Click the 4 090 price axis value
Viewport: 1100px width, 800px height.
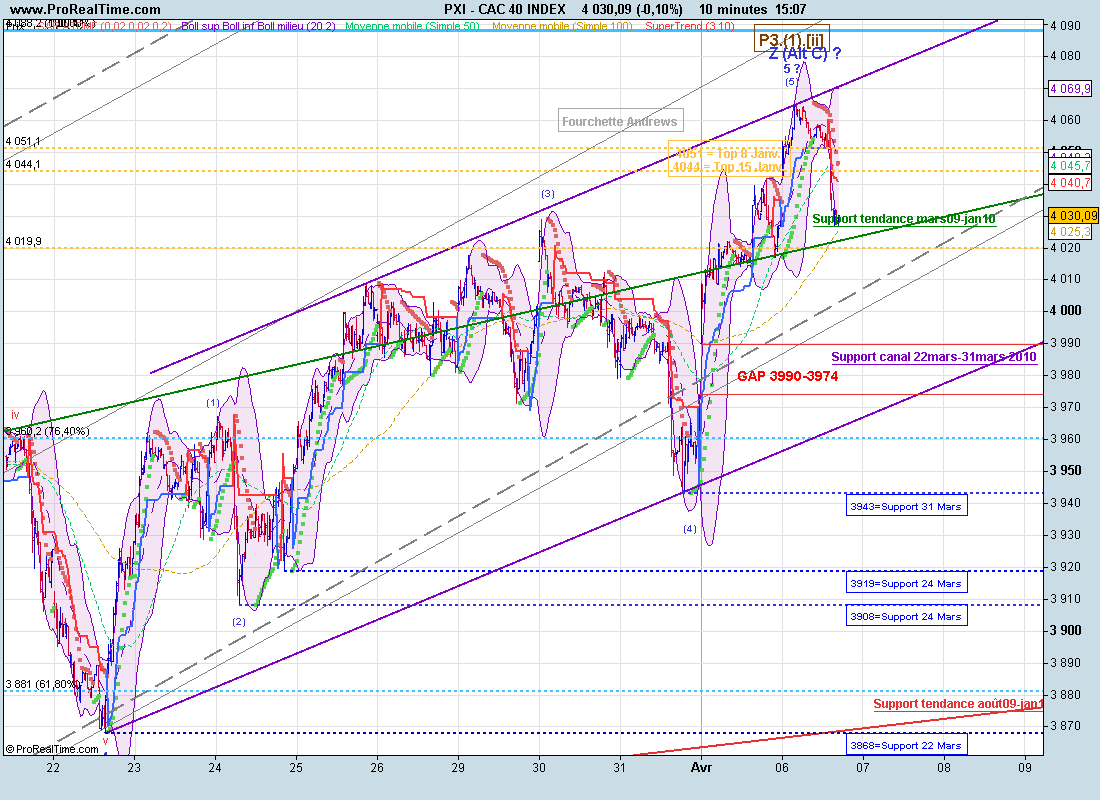[x=1066, y=25]
